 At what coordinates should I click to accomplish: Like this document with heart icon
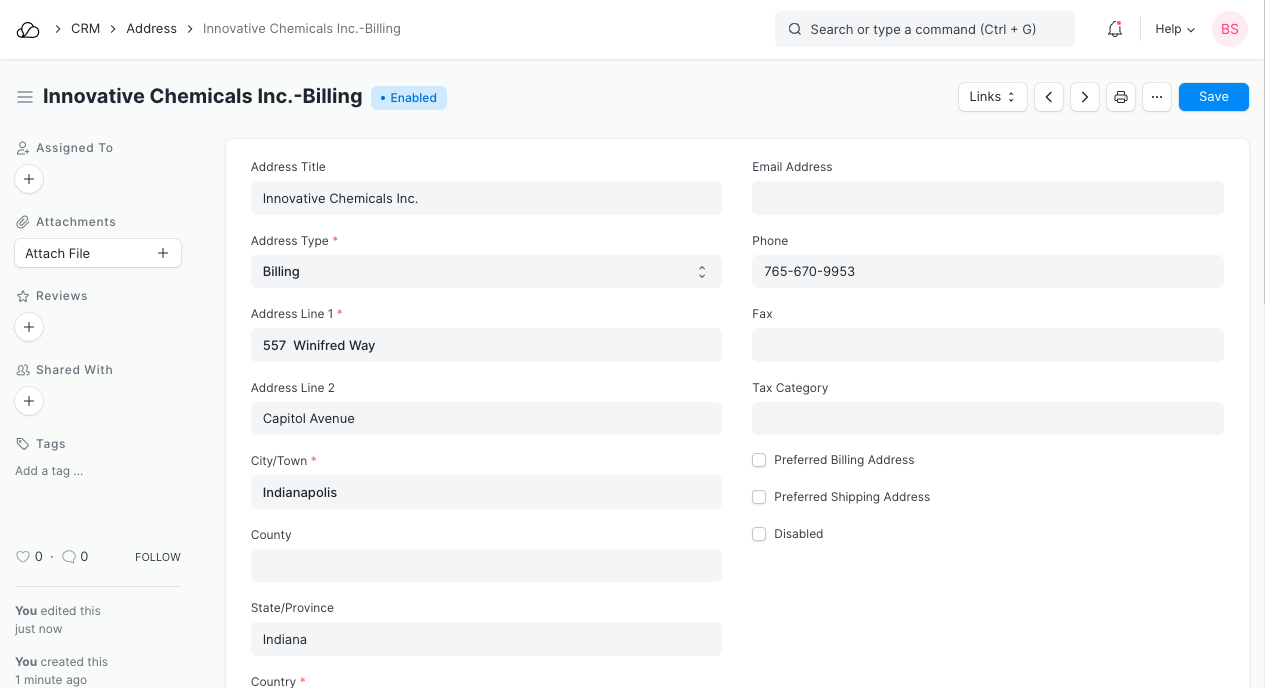pyautogui.click(x=23, y=557)
